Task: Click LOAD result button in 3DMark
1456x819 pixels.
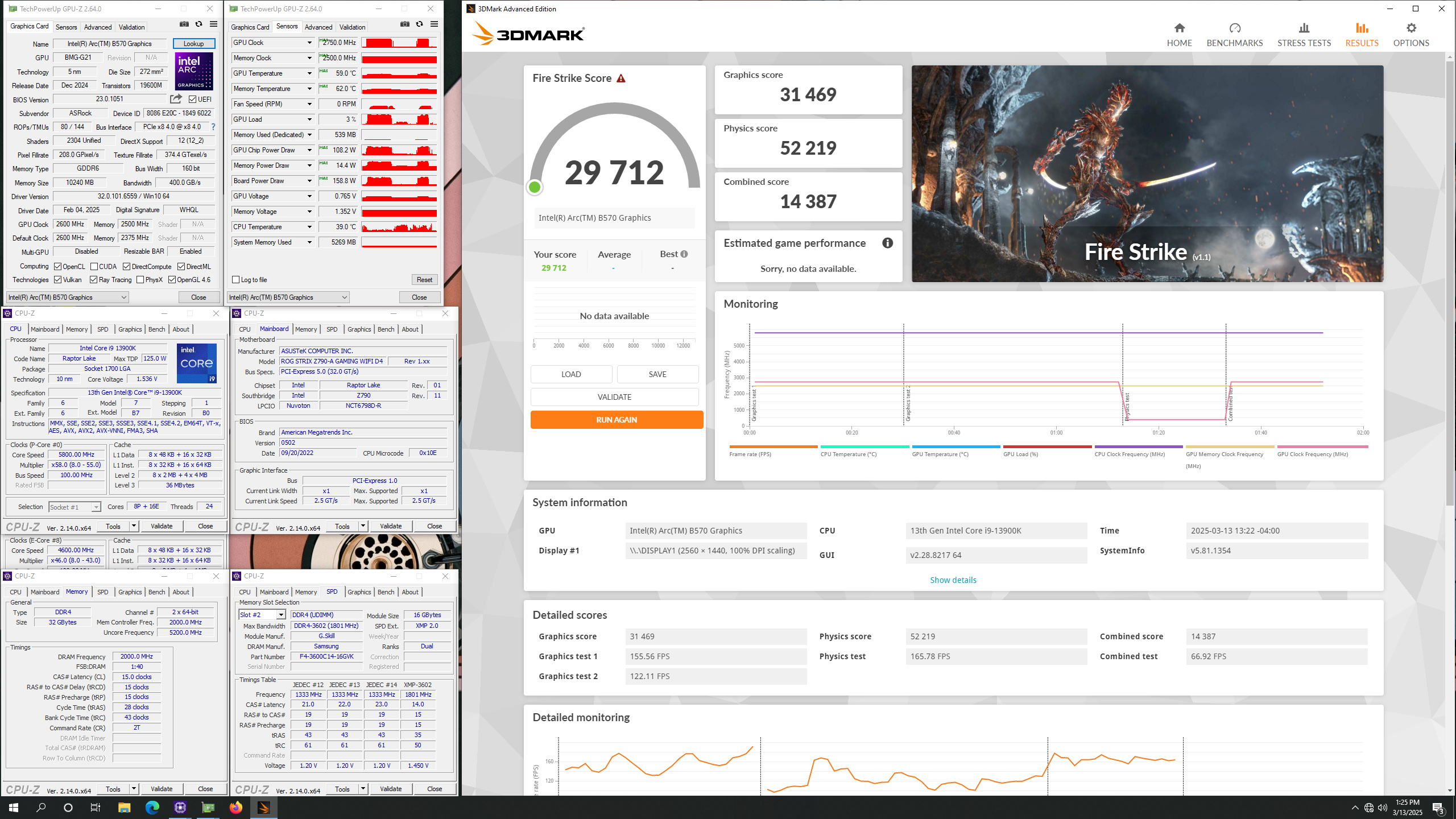Action: point(571,374)
